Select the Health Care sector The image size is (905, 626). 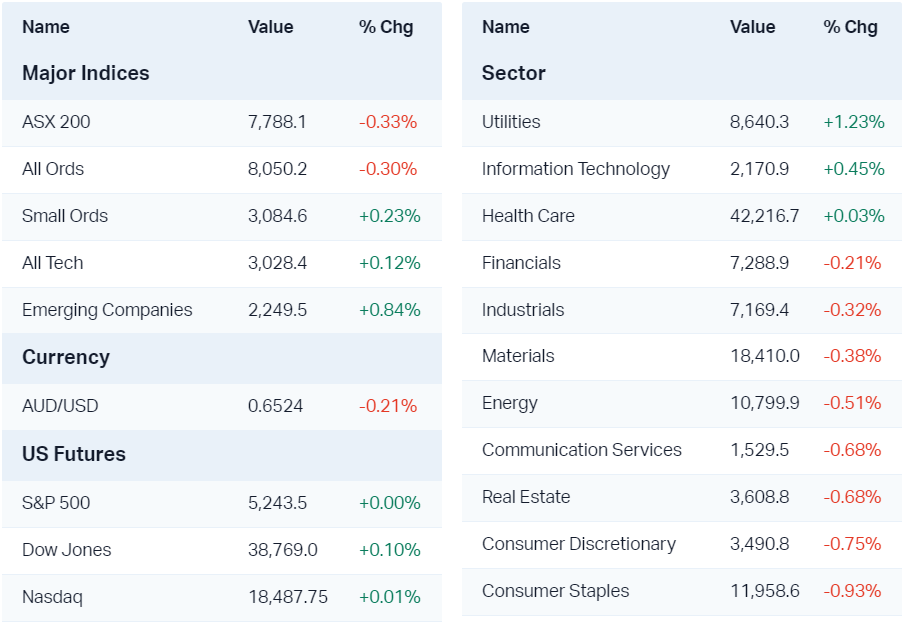pos(528,216)
